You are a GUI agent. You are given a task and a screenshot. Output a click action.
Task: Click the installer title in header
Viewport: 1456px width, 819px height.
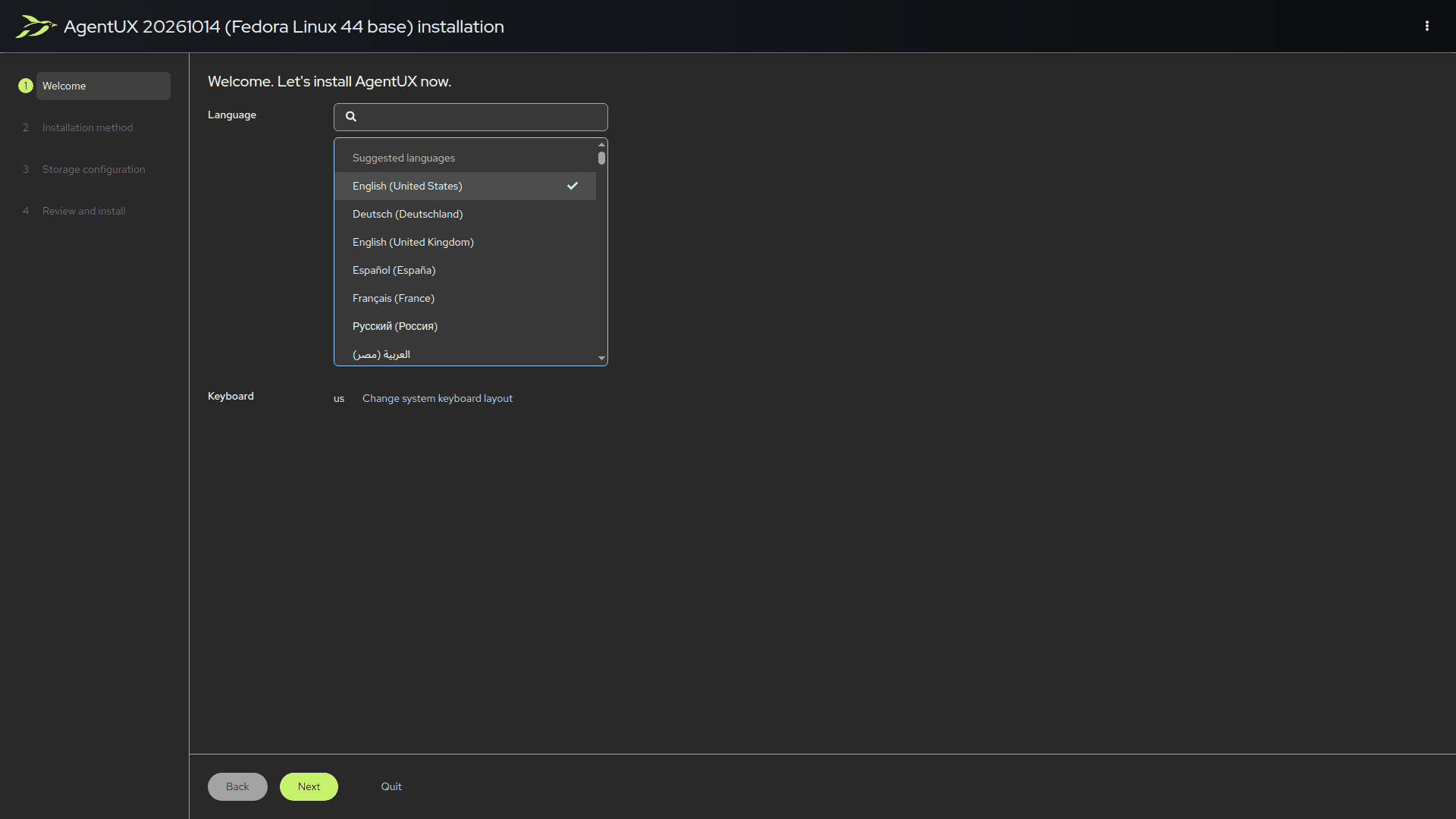pyautogui.click(x=284, y=27)
